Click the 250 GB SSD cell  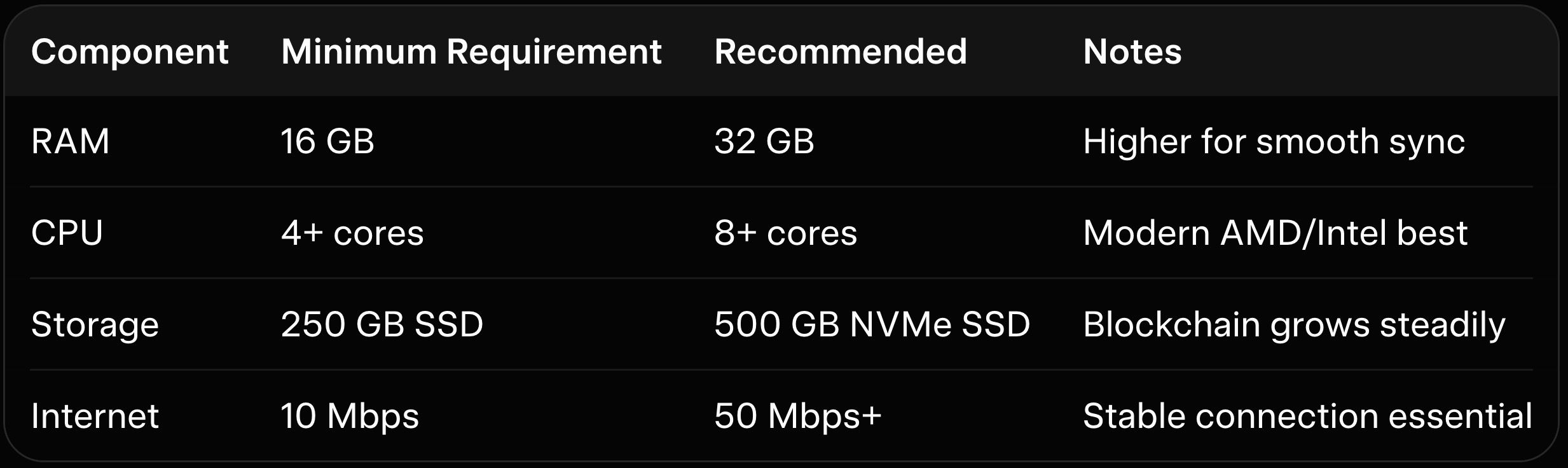(x=382, y=324)
